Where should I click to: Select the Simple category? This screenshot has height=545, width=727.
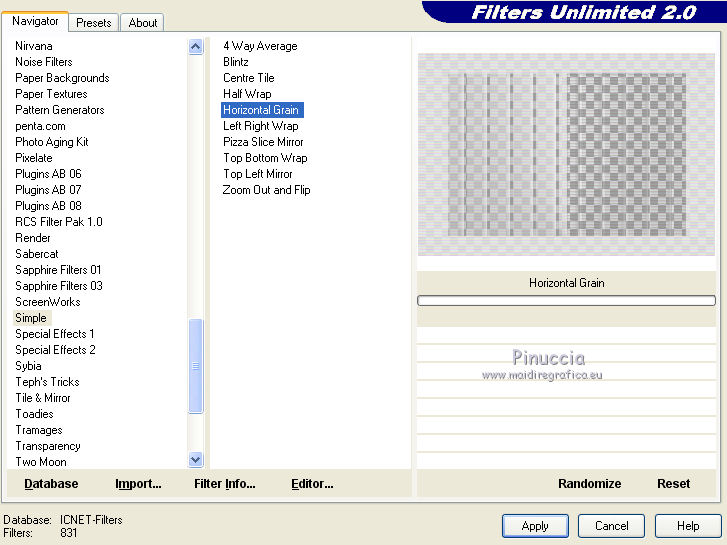click(31, 318)
